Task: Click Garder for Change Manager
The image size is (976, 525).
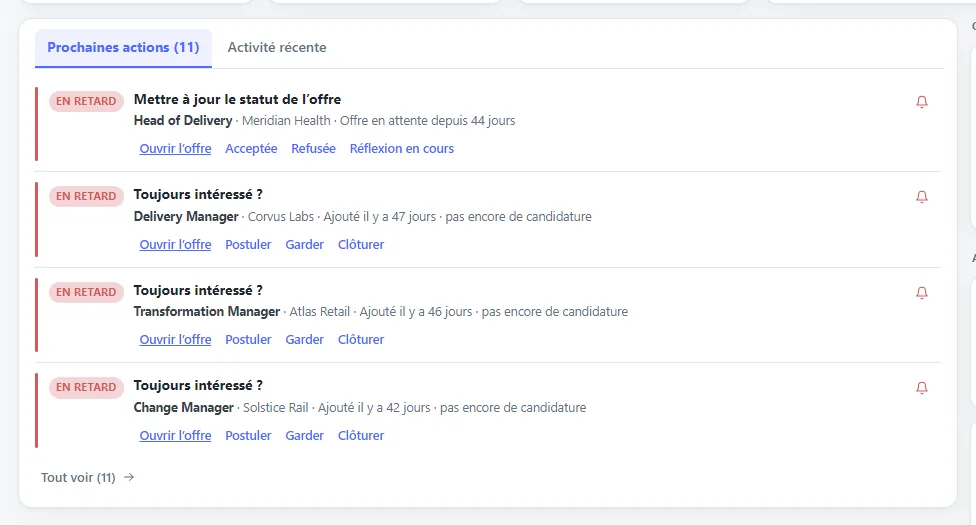Action: pyautogui.click(x=304, y=436)
